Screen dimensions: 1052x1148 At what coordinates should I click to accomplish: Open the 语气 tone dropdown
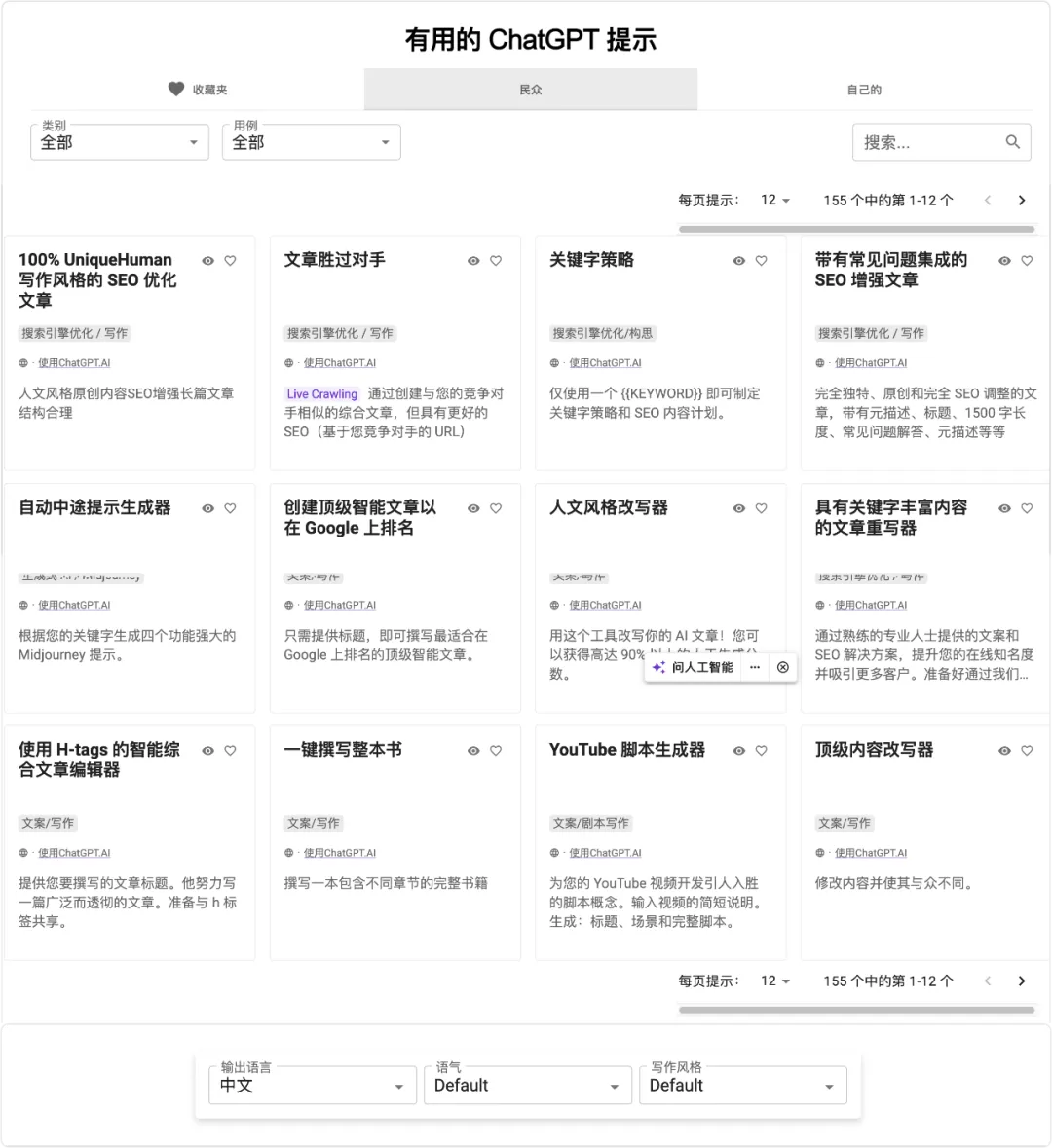(528, 1085)
